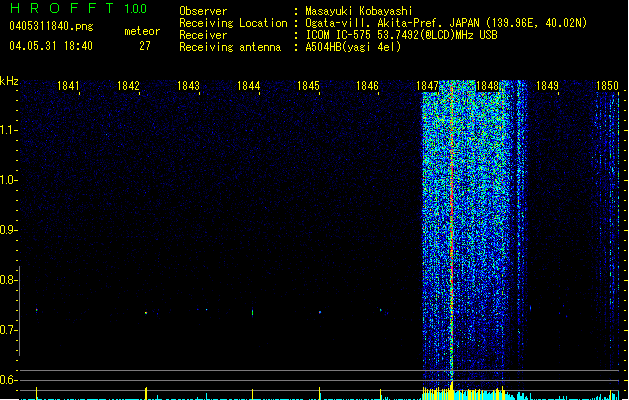The width and height of the screenshot is (629, 400).
Task: Select the meteor count value 27
Action: pyautogui.click(x=145, y=46)
